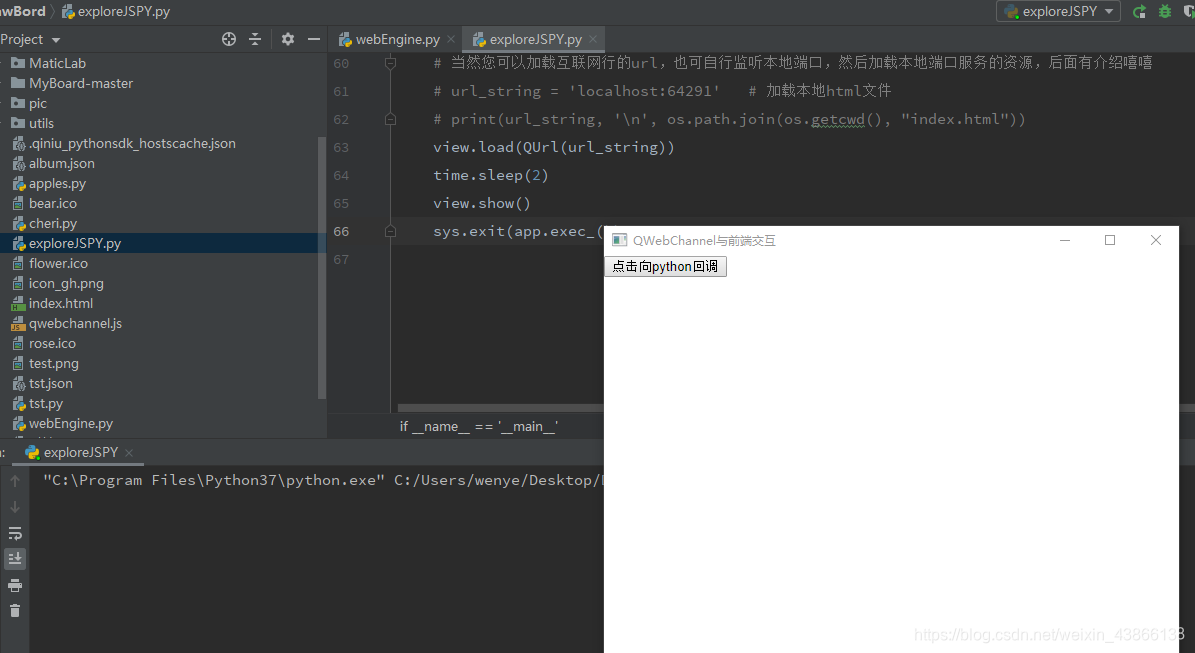Click the up arrow in Run console toolbar
Screen dimensions: 1195x653
coord(14,481)
